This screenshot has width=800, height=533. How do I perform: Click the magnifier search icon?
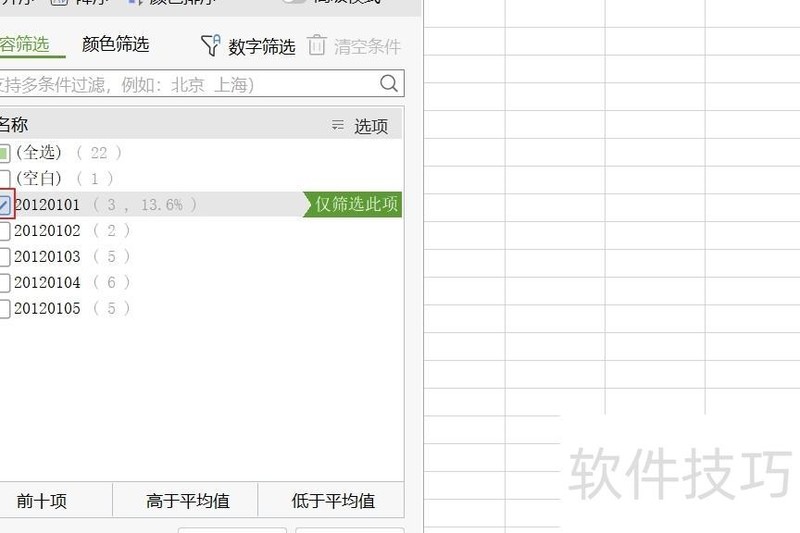[389, 83]
